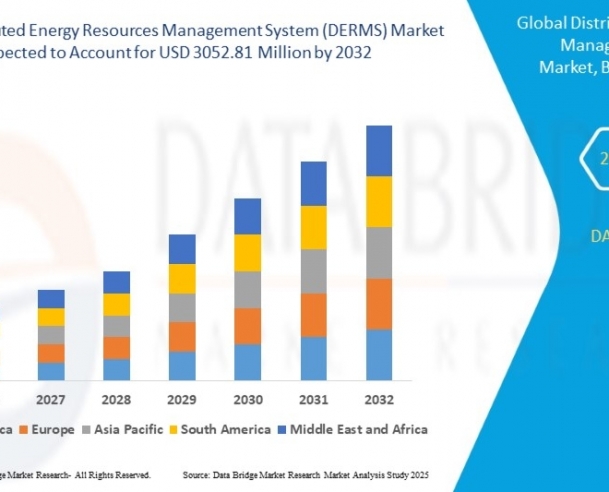The width and height of the screenshot is (609, 492).
Task: Click the 2027 axis label
Action: [x=51, y=400]
